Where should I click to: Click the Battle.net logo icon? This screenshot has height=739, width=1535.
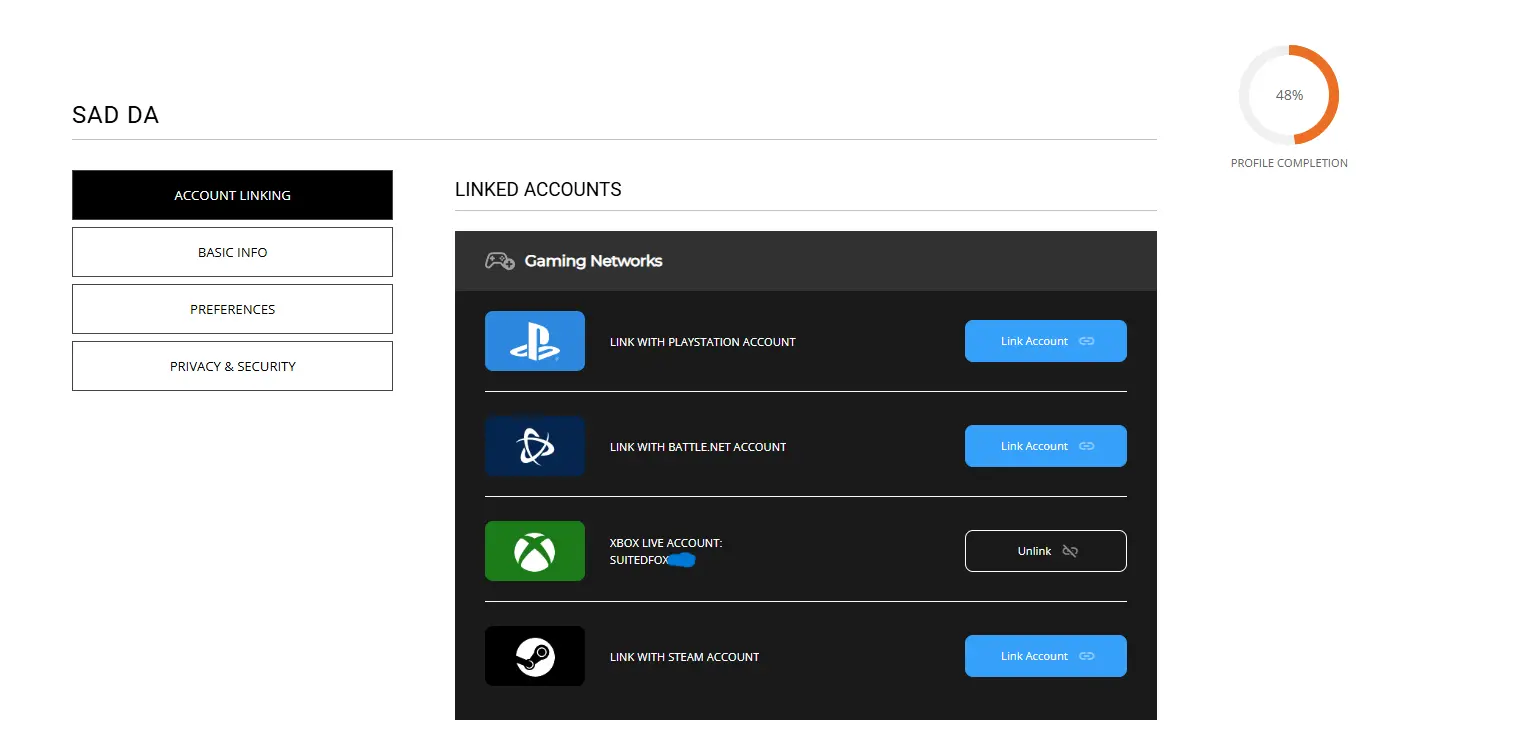point(534,446)
